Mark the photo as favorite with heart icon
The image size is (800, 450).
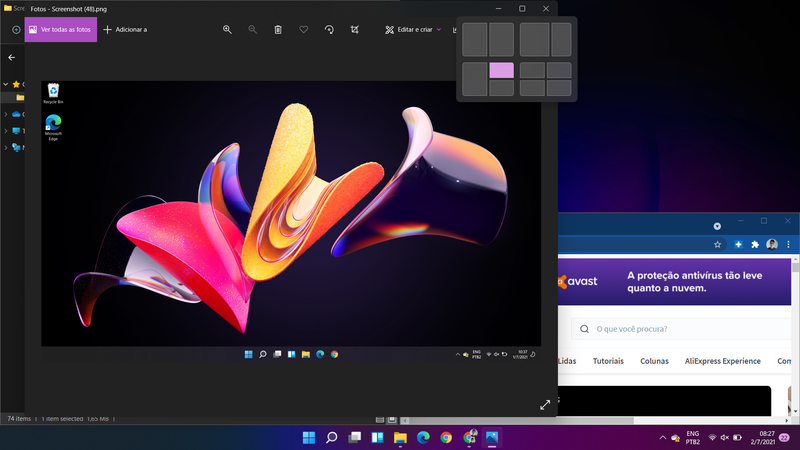tap(304, 30)
